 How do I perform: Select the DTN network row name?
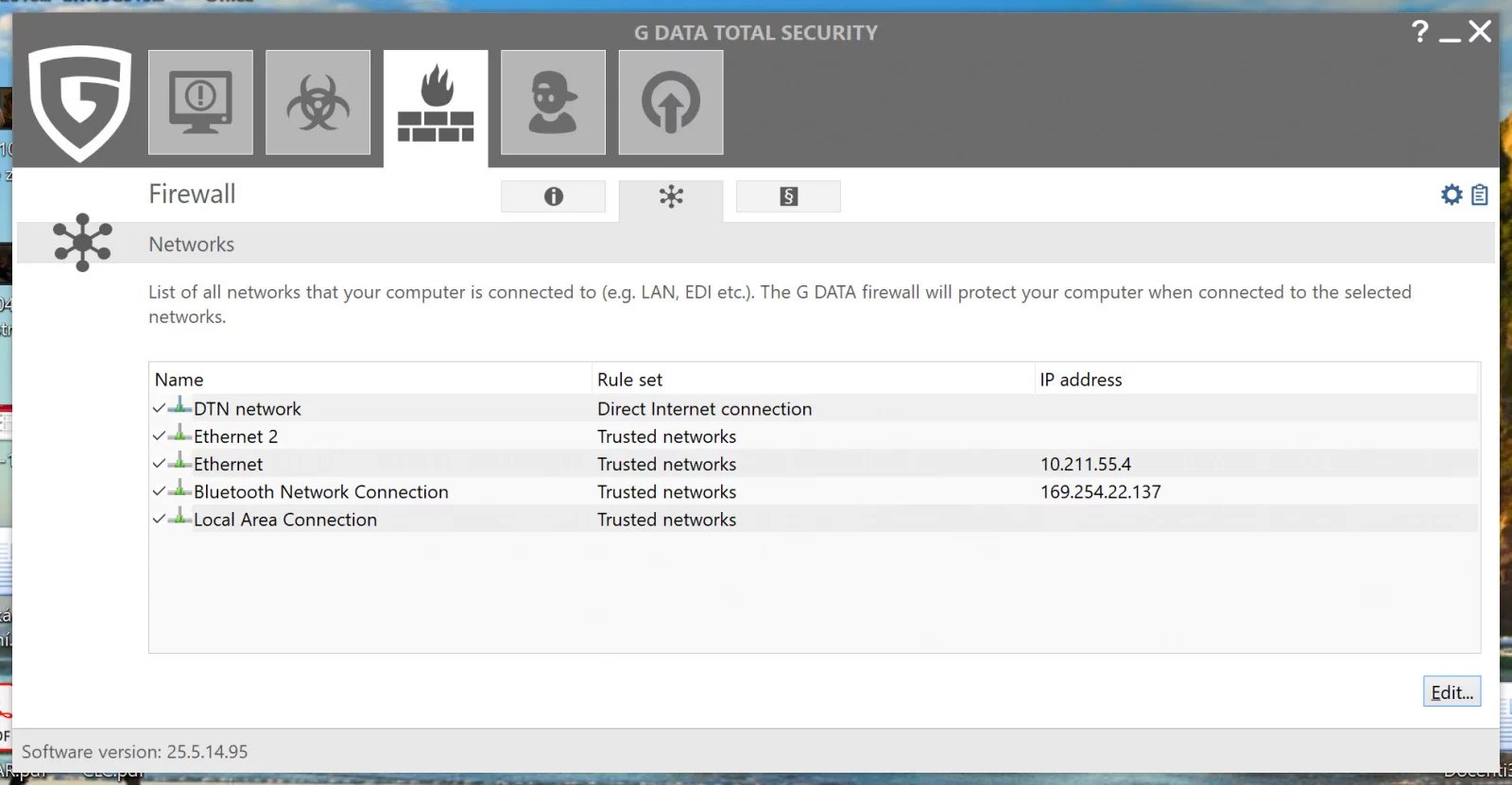click(x=248, y=409)
